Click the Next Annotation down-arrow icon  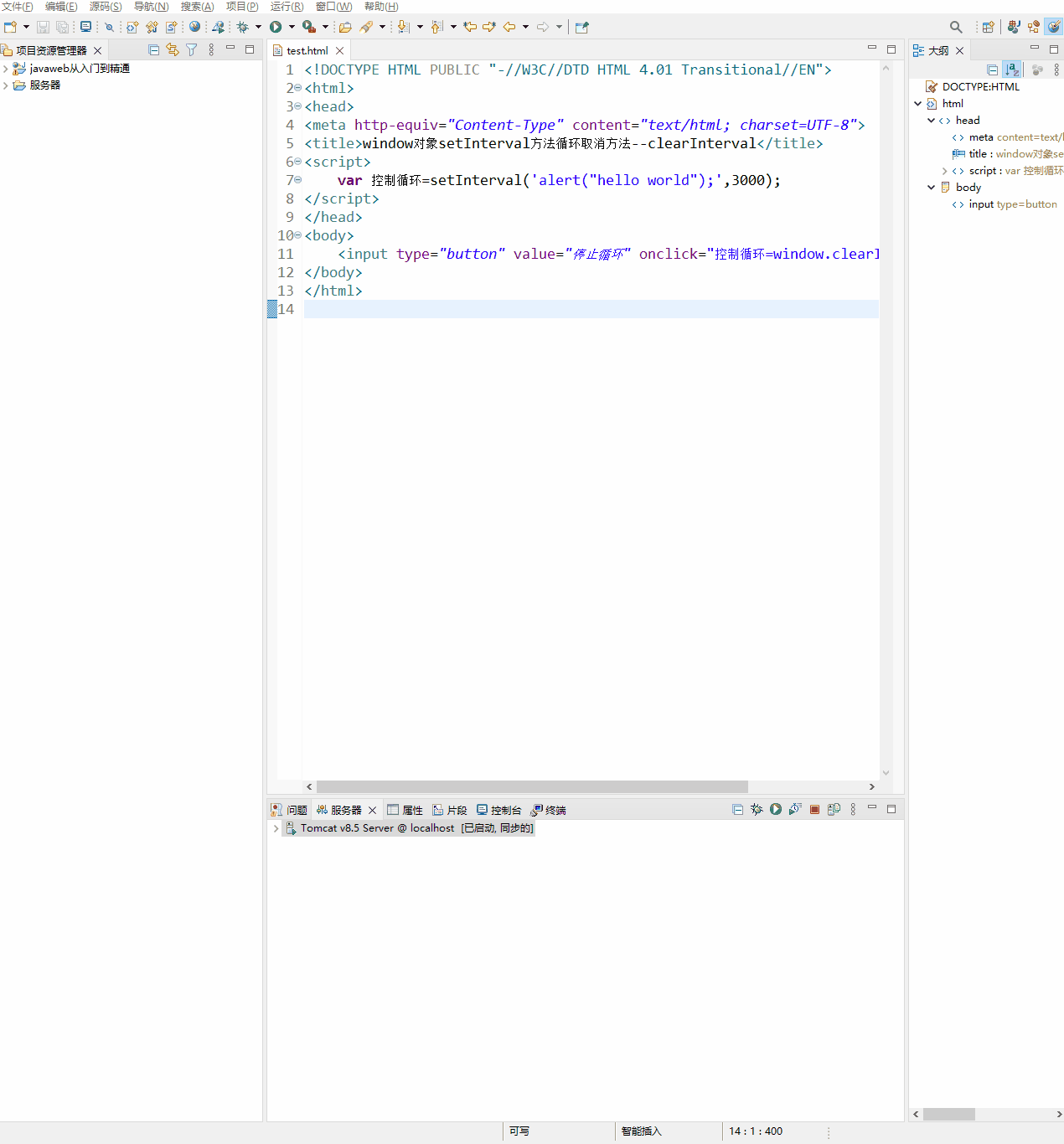click(x=403, y=27)
